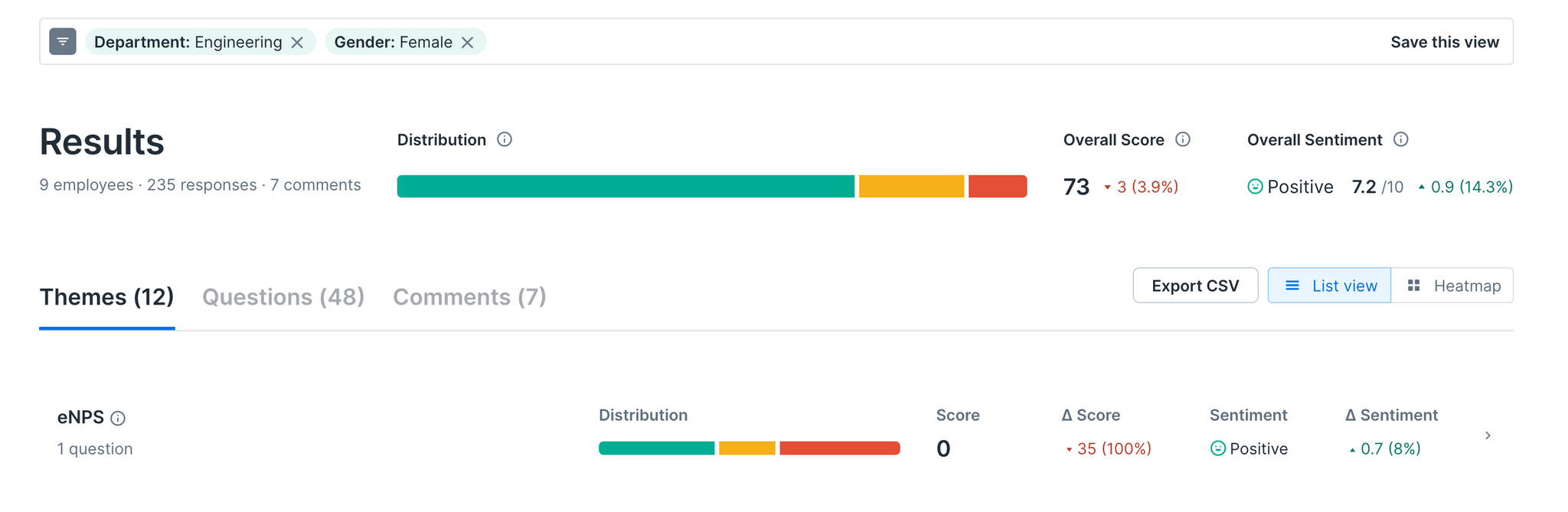Switch to Heatmap view
Image resolution: width=1568 pixels, height=512 pixels.
1452,285
